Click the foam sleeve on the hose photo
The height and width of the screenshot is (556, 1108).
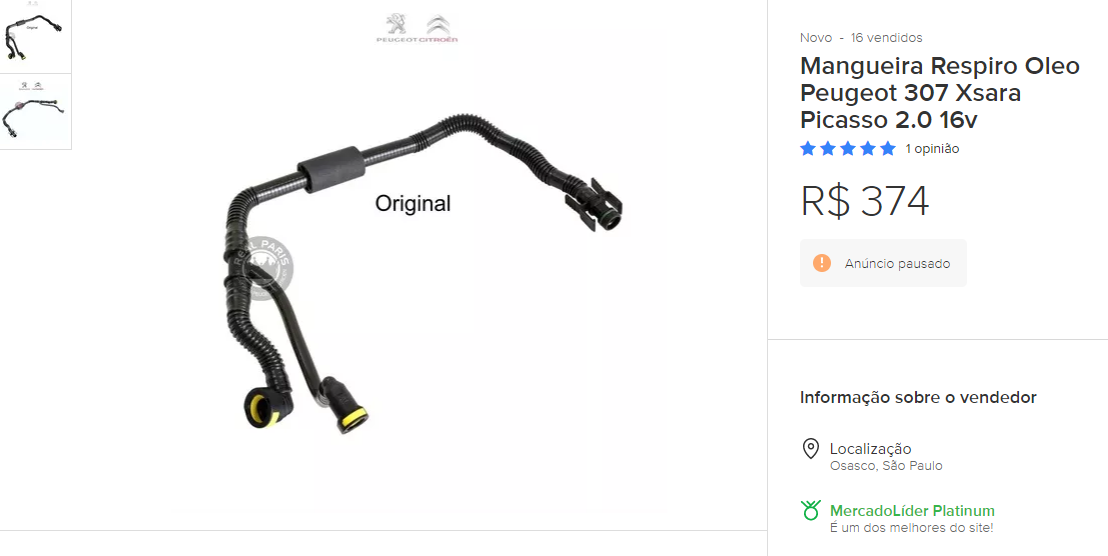[x=331, y=169]
